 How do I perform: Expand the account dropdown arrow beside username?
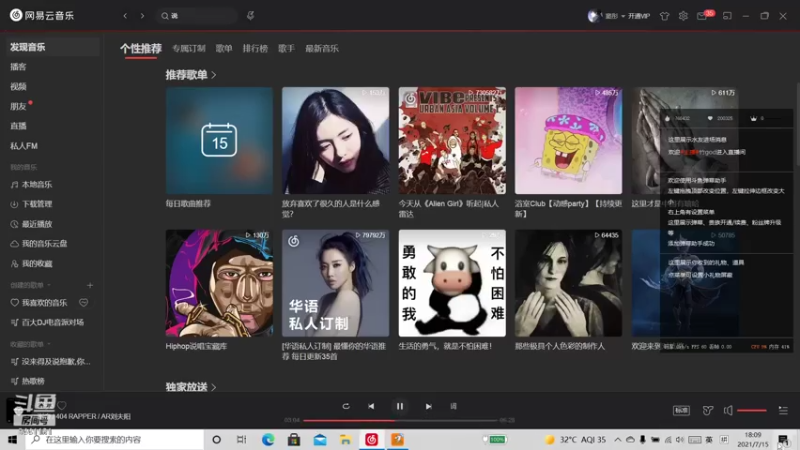[x=623, y=16]
